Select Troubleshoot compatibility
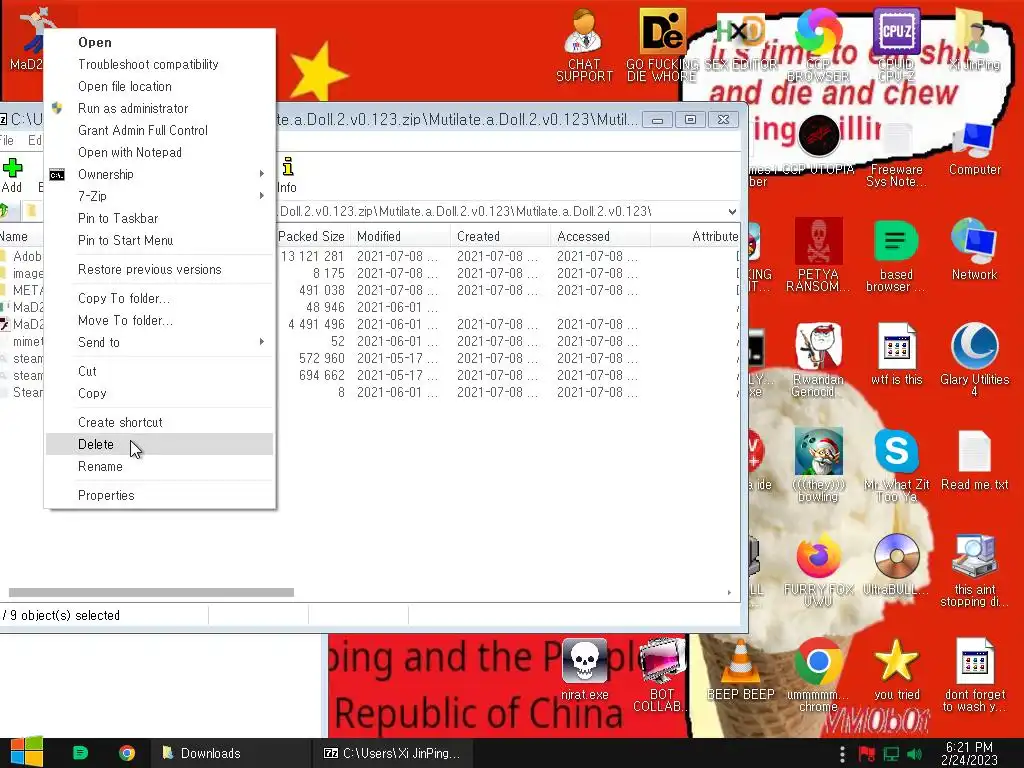The height and width of the screenshot is (768, 1024). (159, 64)
